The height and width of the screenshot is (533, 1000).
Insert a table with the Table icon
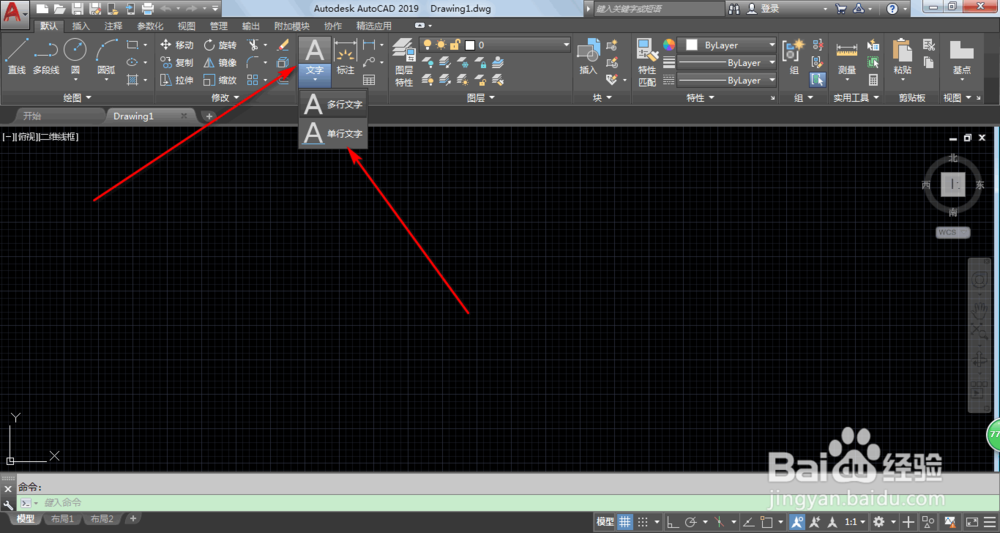coord(369,80)
